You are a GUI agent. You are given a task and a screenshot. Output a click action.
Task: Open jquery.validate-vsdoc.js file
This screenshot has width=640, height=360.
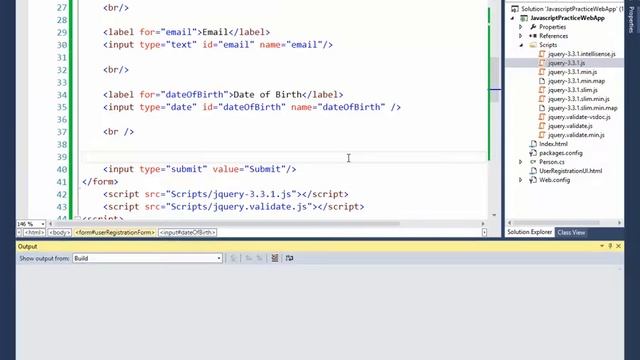click(579, 117)
